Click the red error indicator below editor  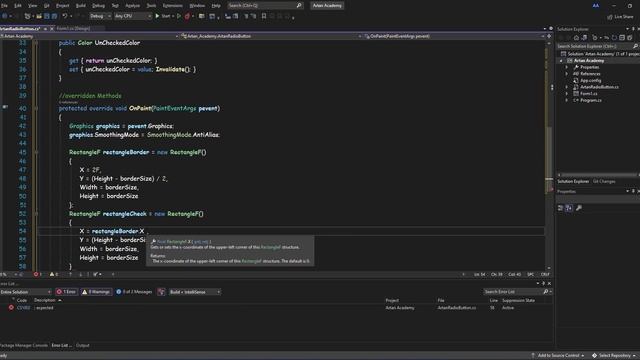[37, 274]
